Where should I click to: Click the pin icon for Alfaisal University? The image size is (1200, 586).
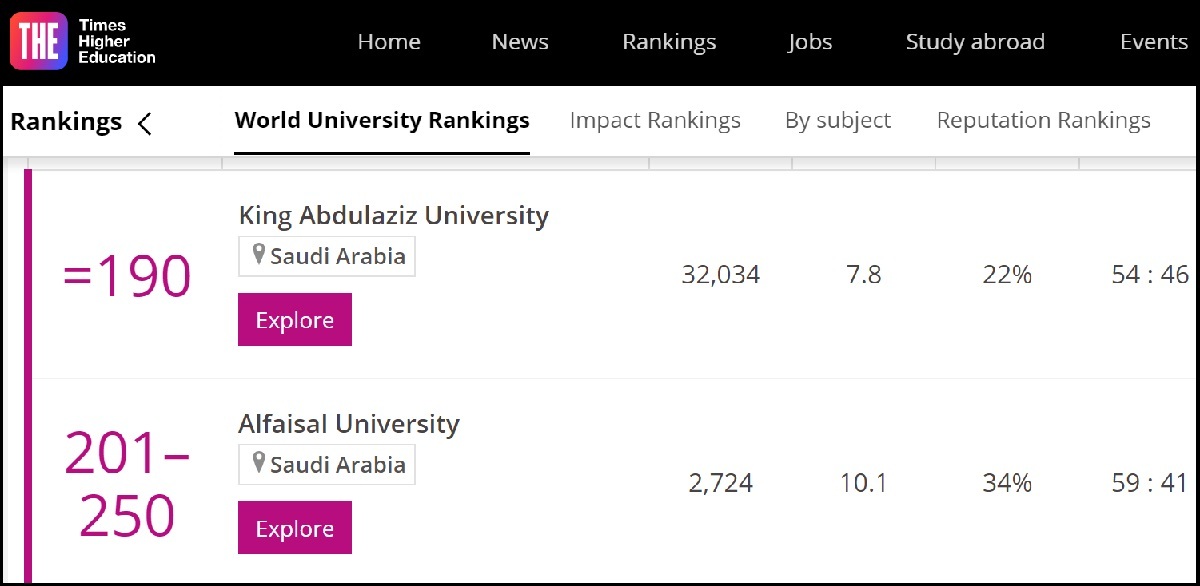tap(259, 463)
